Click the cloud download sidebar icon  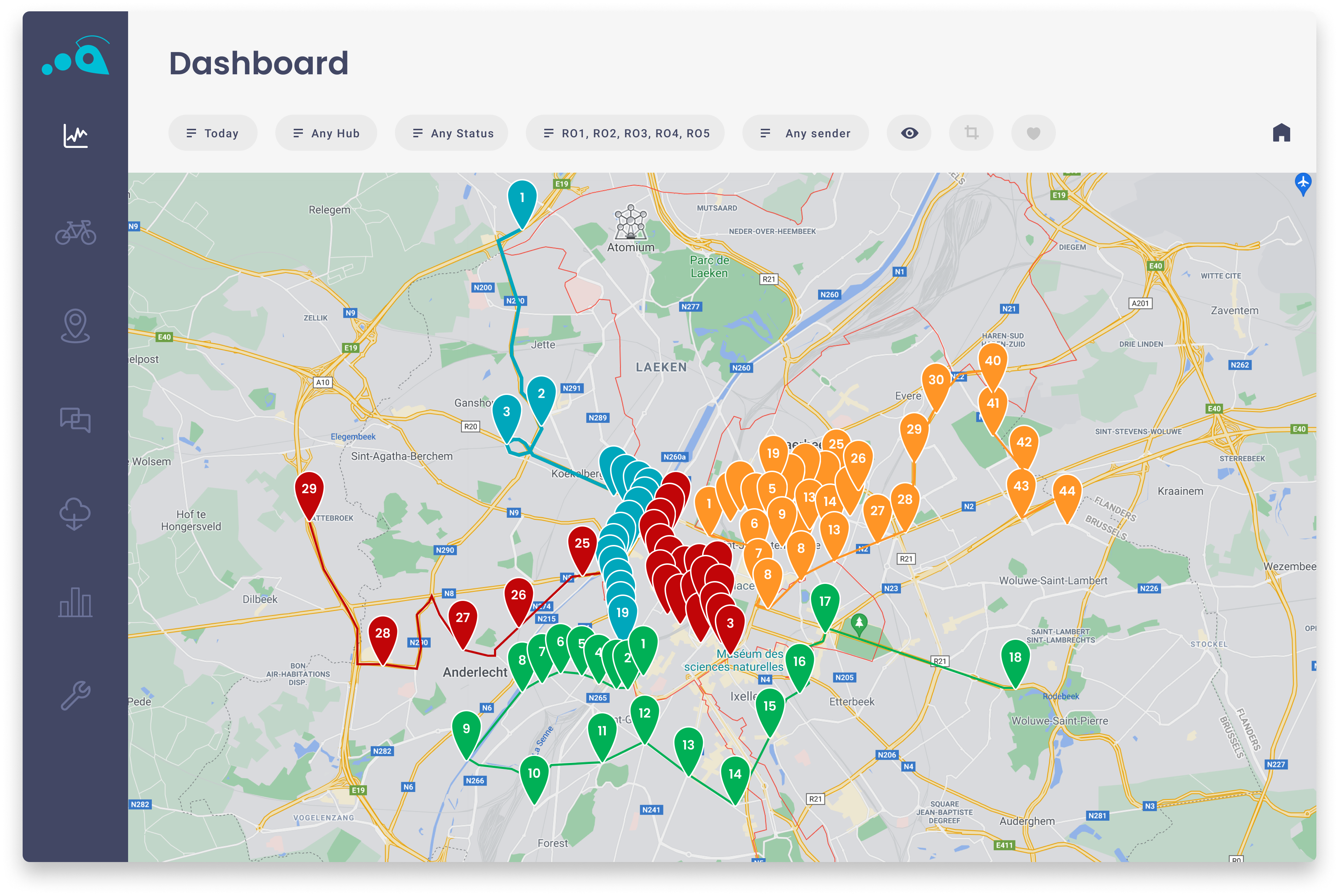[x=75, y=513]
